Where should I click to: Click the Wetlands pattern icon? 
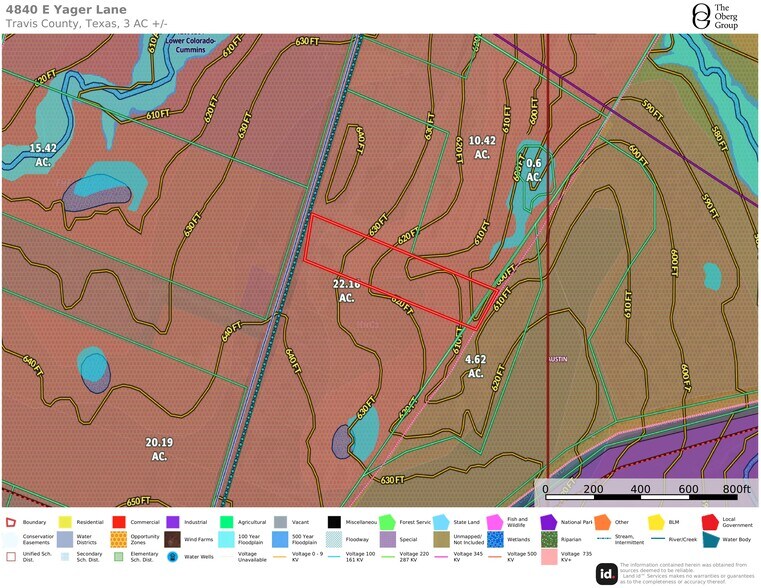pyautogui.click(x=494, y=539)
